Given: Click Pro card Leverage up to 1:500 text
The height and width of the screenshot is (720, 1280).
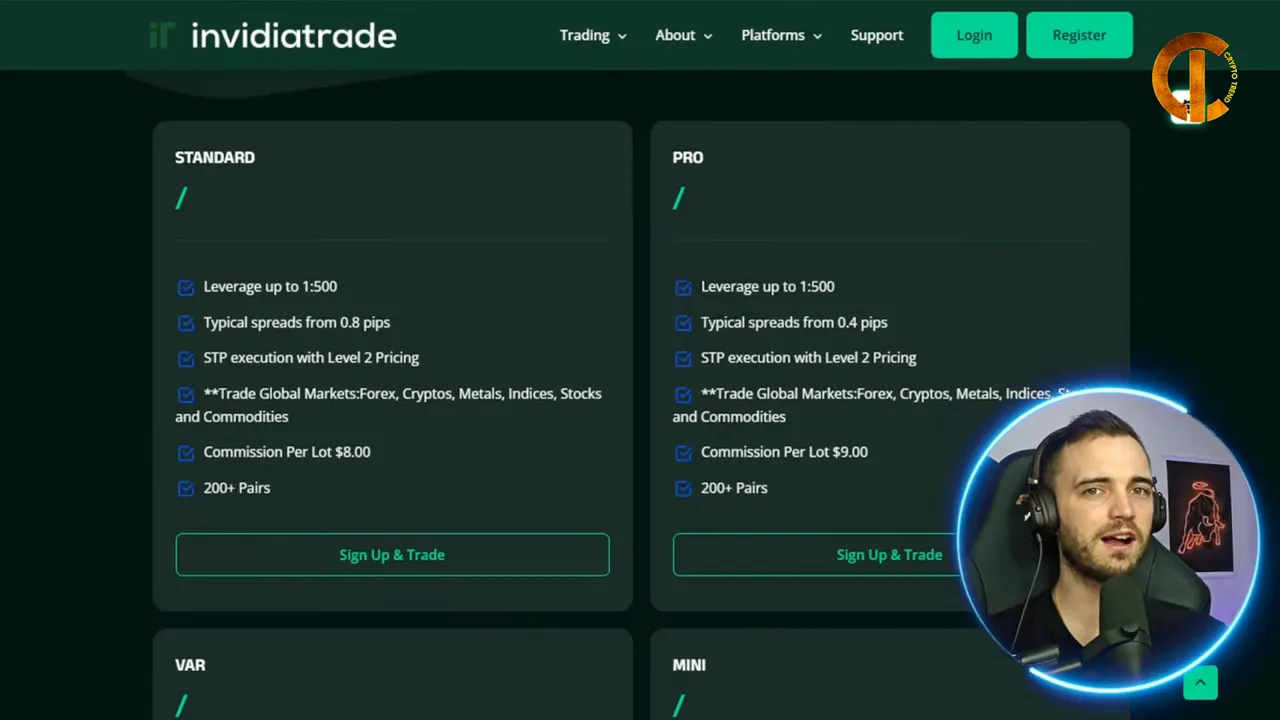Looking at the screenshot, I should (768, 287).
